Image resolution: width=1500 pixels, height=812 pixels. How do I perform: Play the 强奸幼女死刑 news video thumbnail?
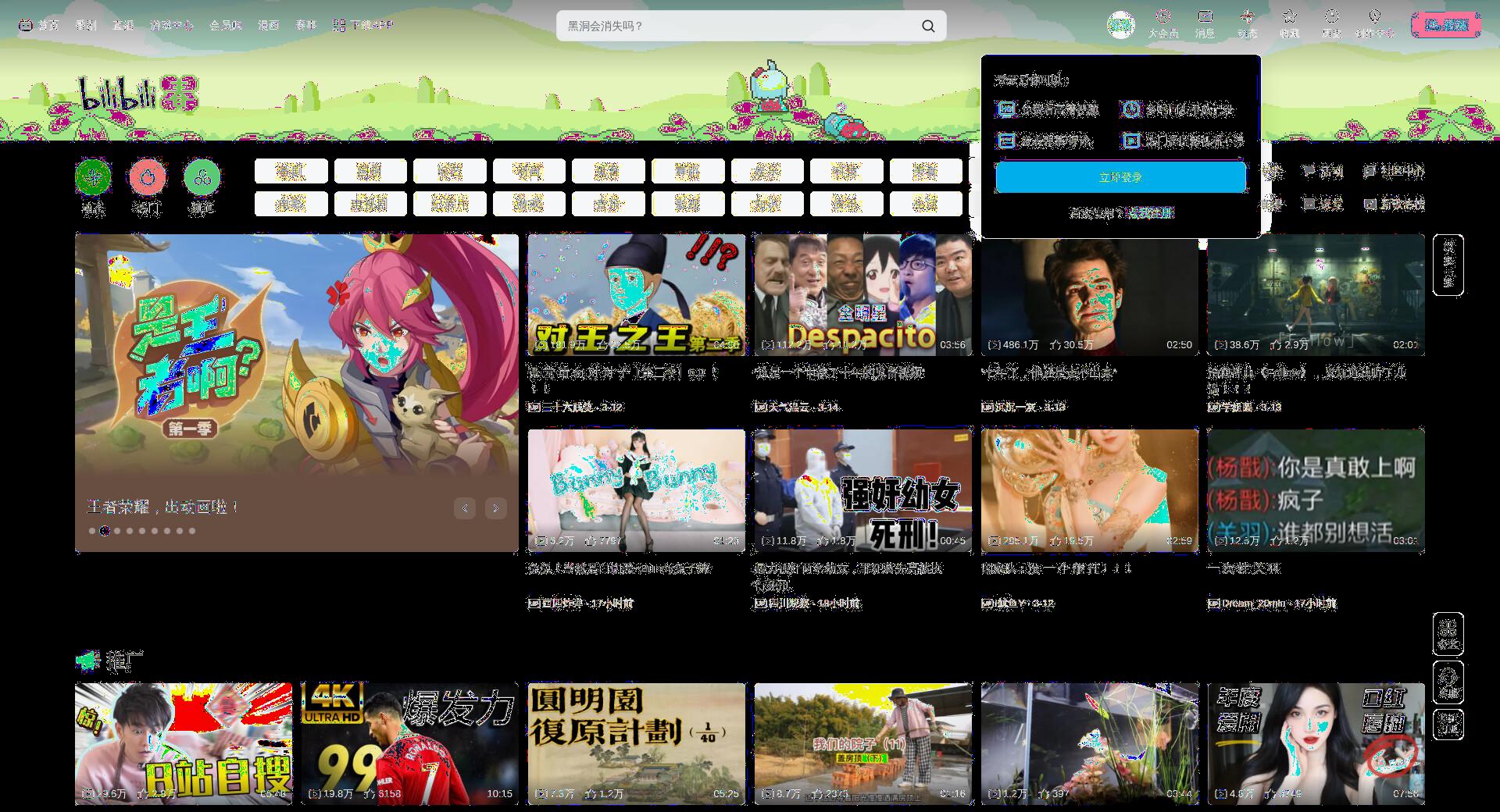tap(863, 490)
